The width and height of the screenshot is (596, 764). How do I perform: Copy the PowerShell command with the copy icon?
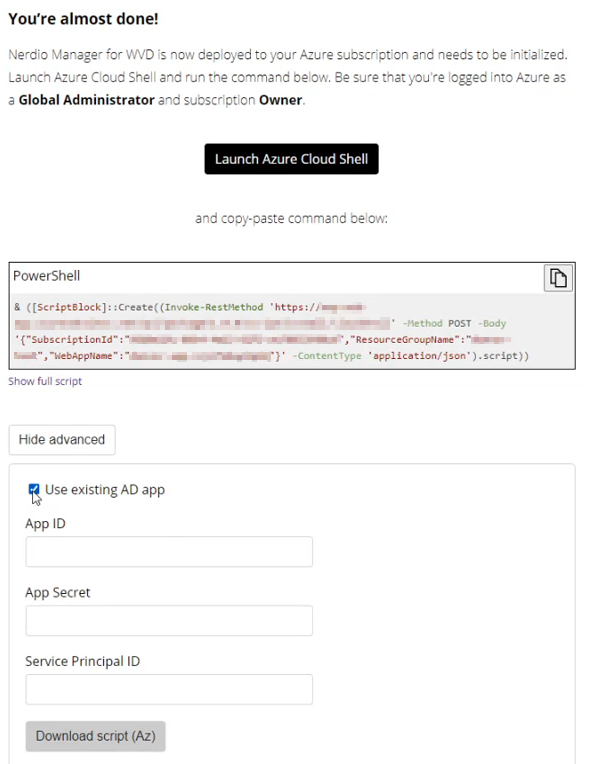(x=558, y=278)
